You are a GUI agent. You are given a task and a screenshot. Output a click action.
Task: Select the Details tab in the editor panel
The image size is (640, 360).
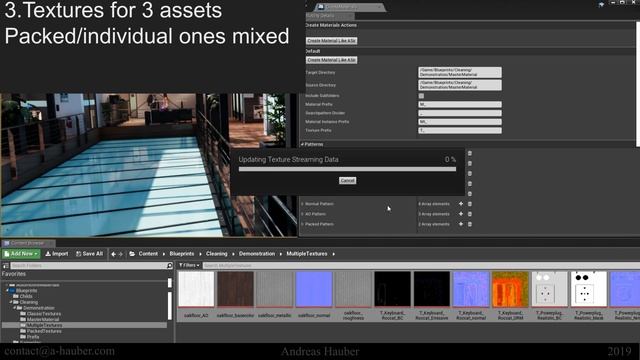(x=330, y=16)
